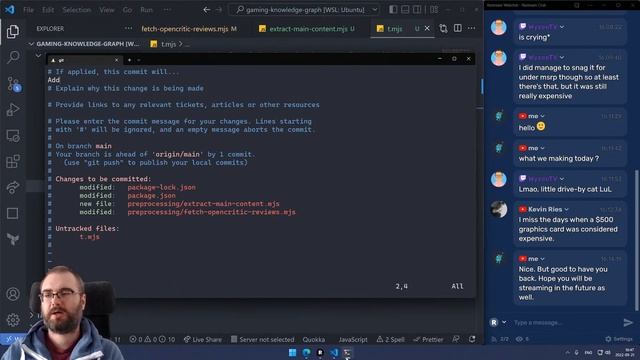The width and height of the screenshot is (640, 360).
Task: Toggle the secondary sidebar layout icon
Action: (x=417, y=9)
